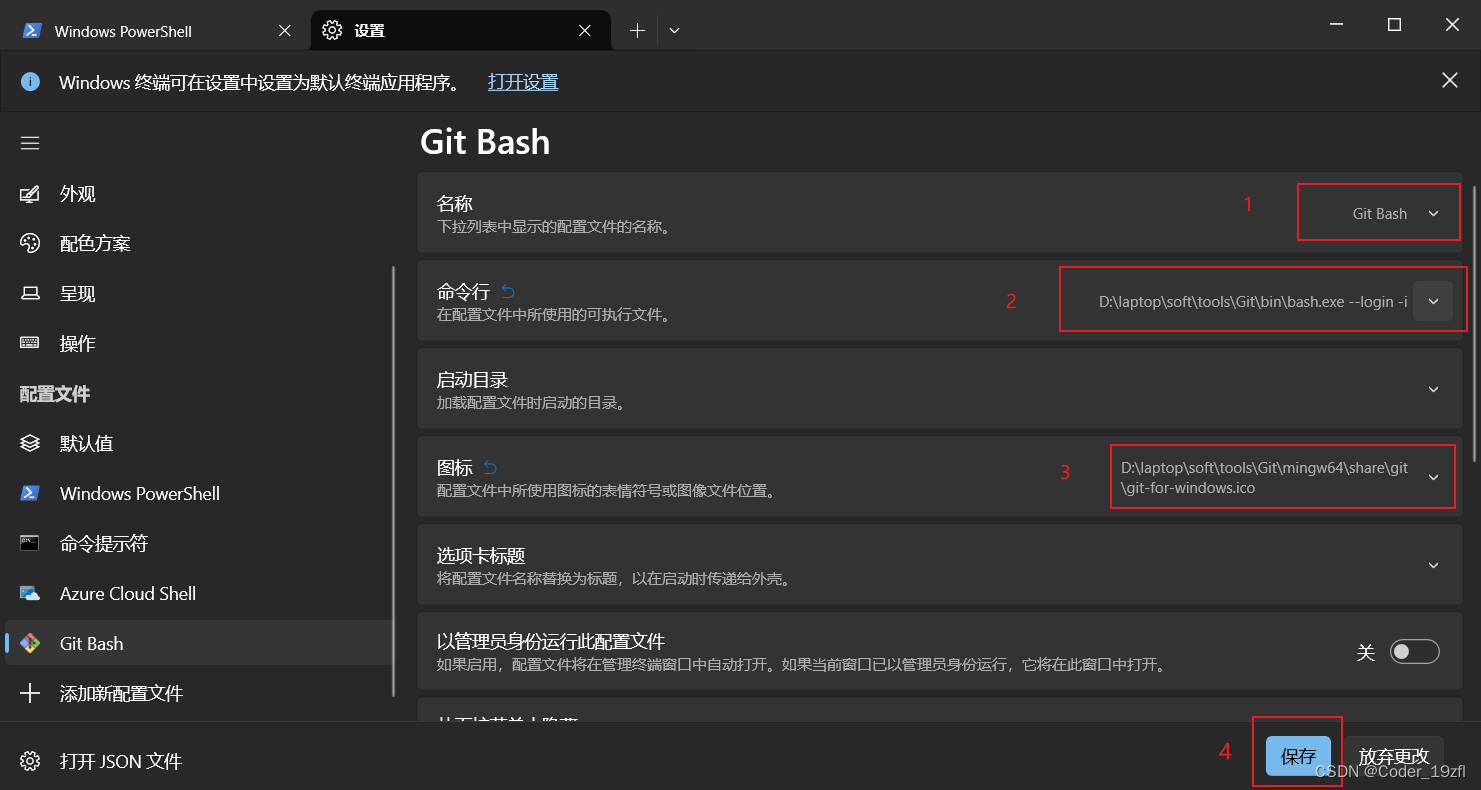1481x790 pixels.
Task: Click the gear icon for 打开 JSON 文件
Action: [30, 761]
